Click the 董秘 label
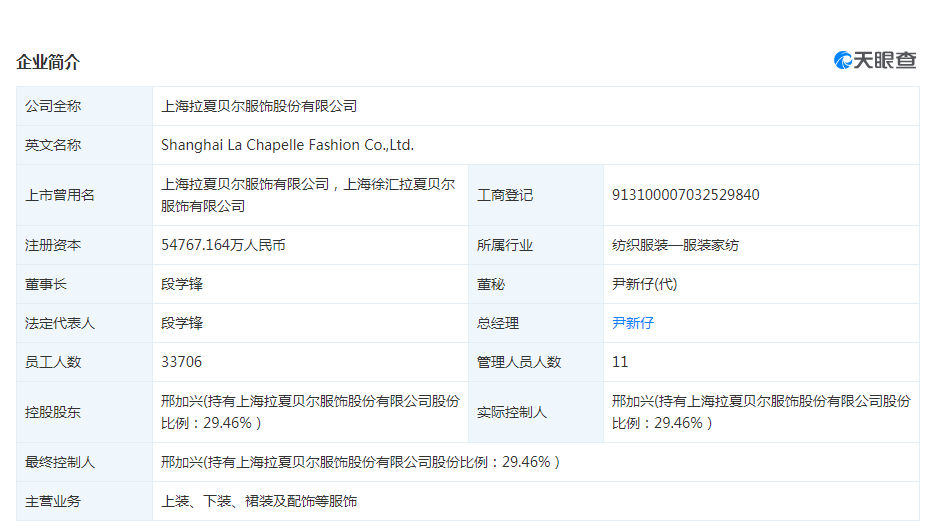This screenshot has height=530, width=935. coord(491,284)
